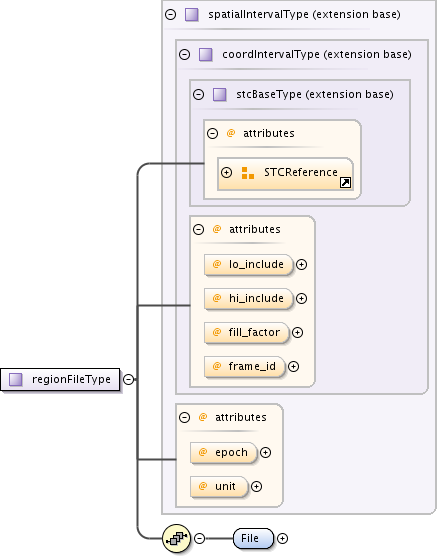Screen dimensions: 438x558
Task: Expand the epoch attribute
Action: click(265, 452)
